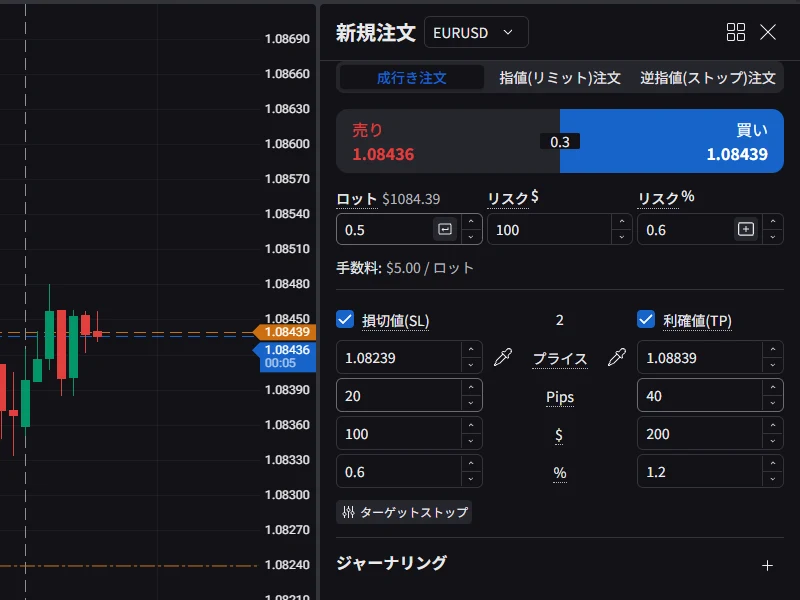Increase SL price 1.08239 with up arrow
Screen dimensions: 800x600
pyautogui.click(x=471, y=349)
